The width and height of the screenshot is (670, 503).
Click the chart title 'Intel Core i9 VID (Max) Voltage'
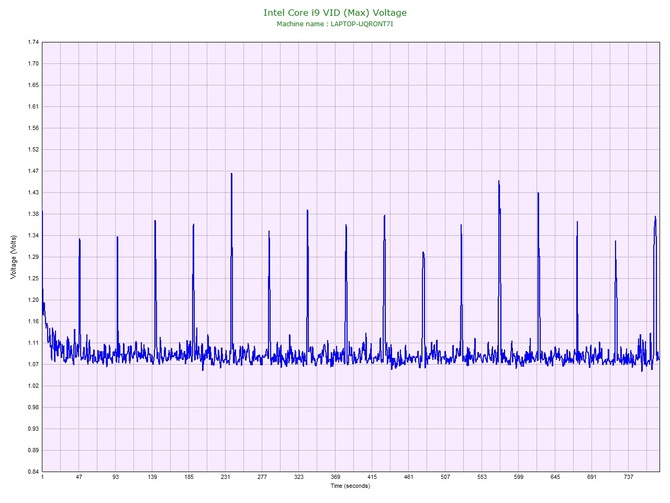point(335,13)
